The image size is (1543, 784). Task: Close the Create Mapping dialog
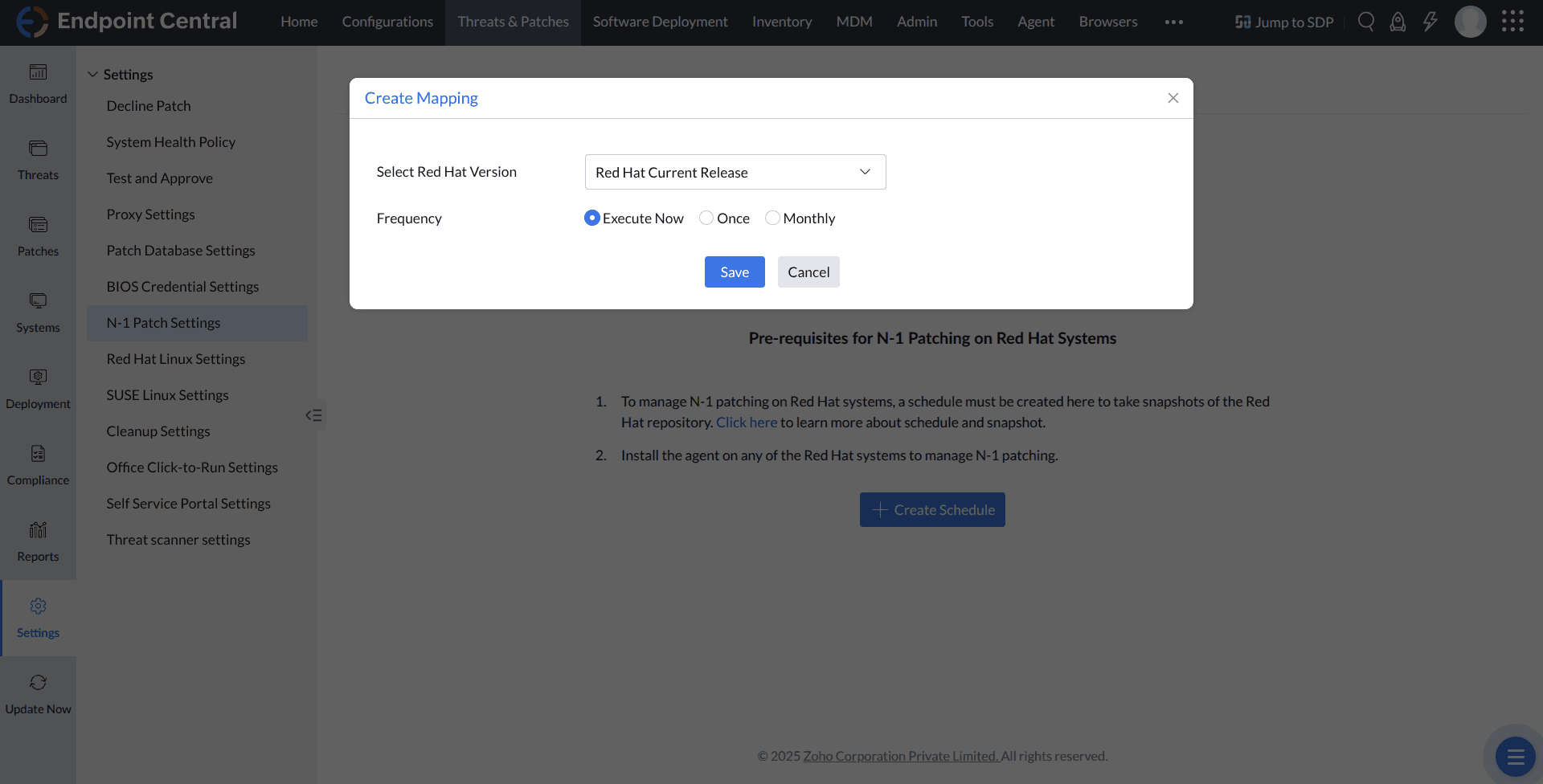coord(1173,98)
